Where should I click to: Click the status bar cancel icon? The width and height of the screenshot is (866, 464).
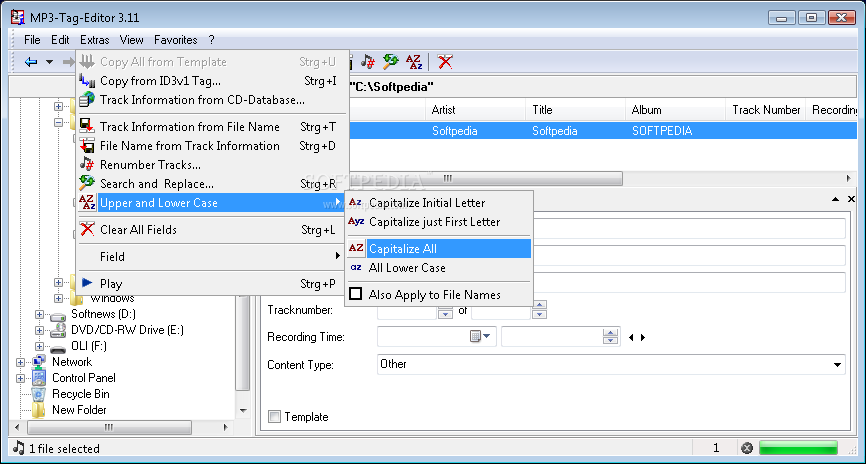click(747, 448)
